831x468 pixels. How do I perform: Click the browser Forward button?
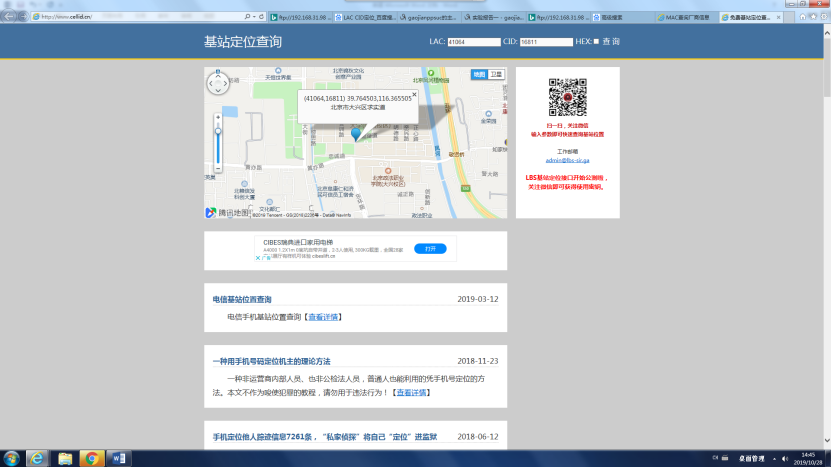click(23, 16)
